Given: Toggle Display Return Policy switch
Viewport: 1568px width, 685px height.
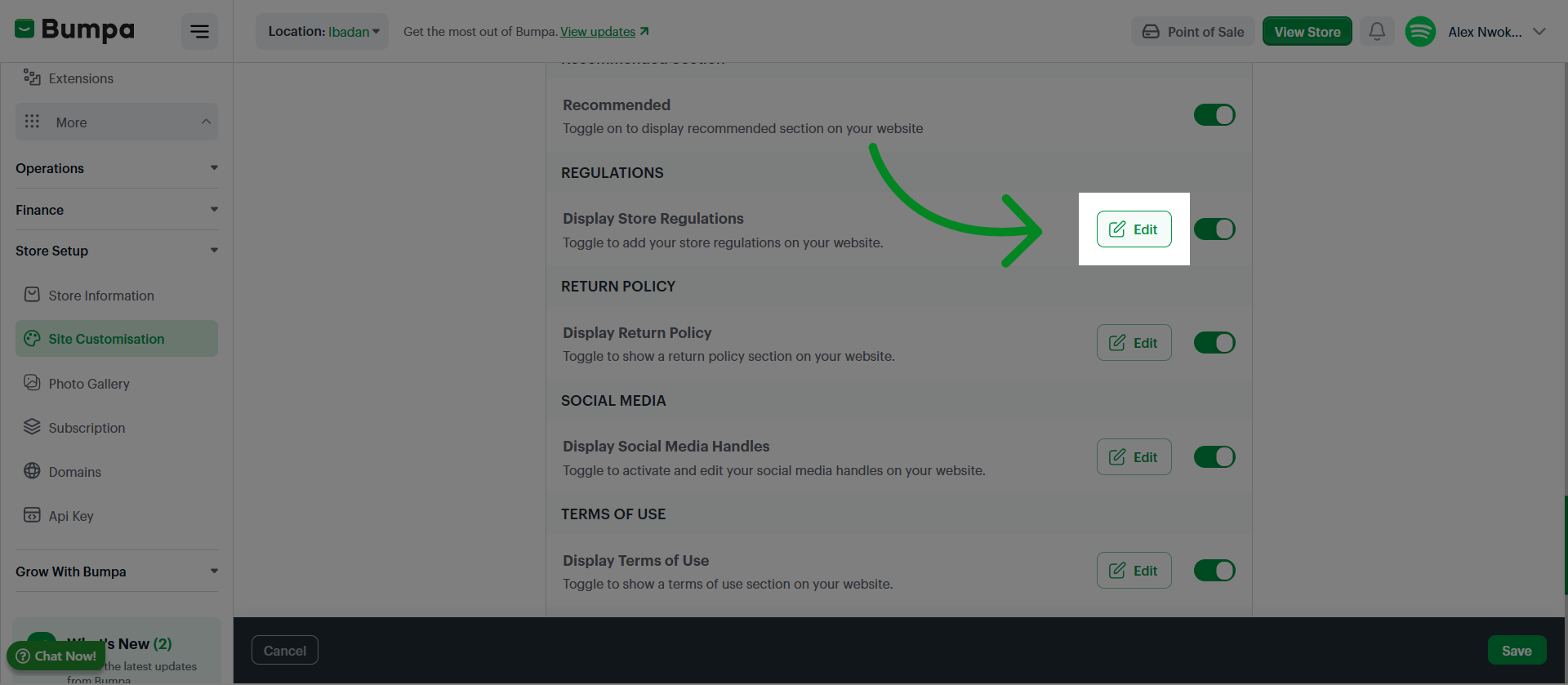Looking at the screenshot, I should point(1214,343).
